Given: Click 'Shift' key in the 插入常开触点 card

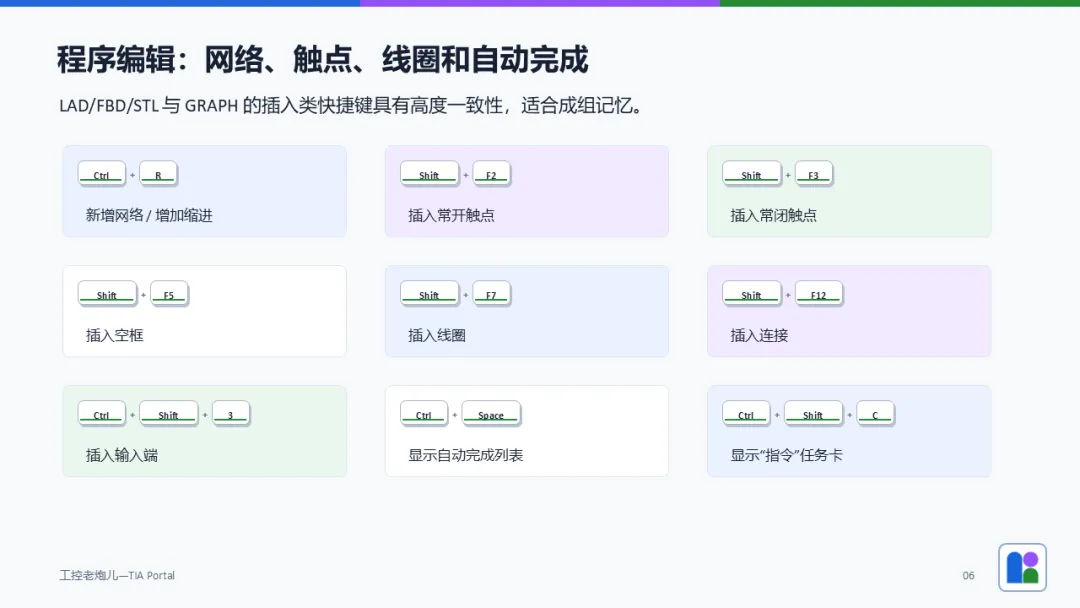Looking at the screenshot, I should click(429, 174).
